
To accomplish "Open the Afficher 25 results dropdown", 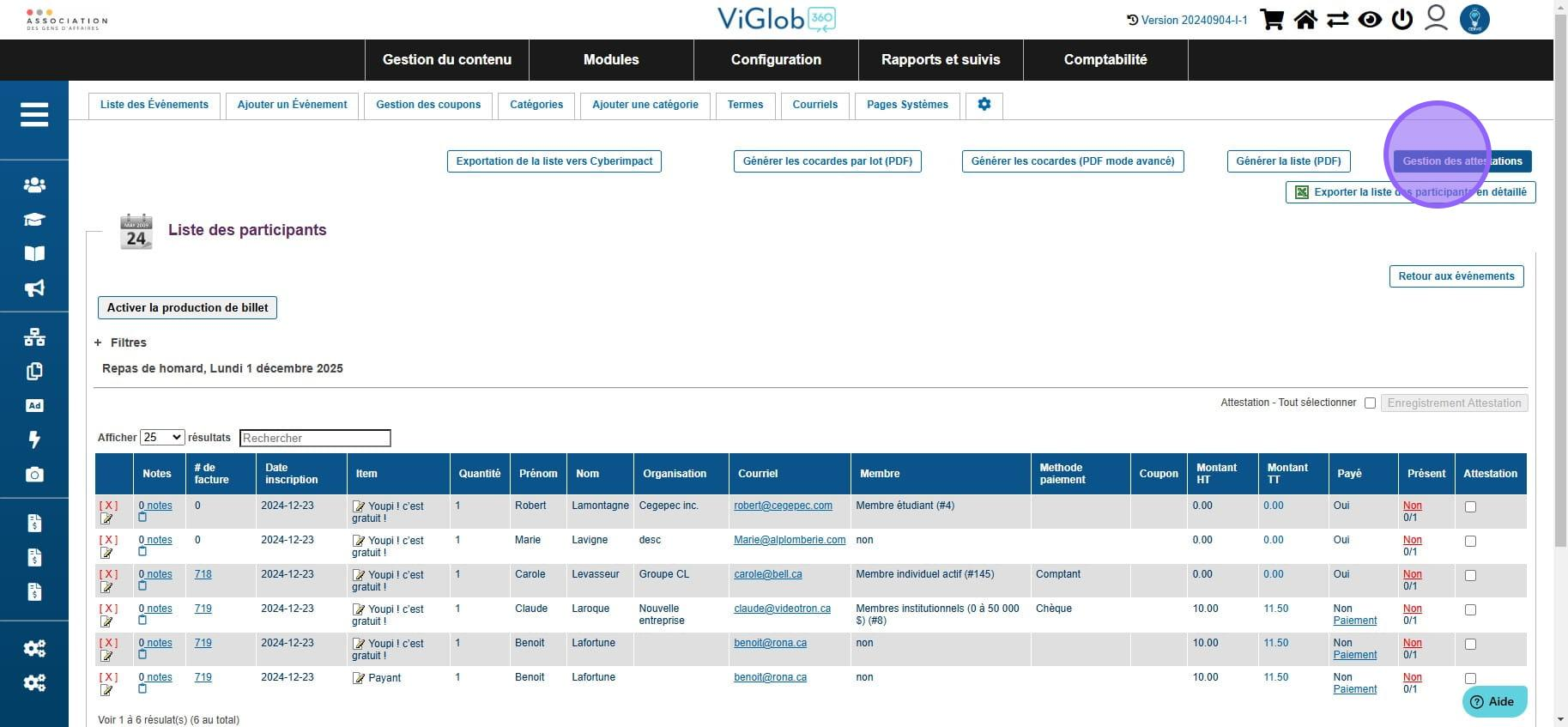I will coord(162,438).
